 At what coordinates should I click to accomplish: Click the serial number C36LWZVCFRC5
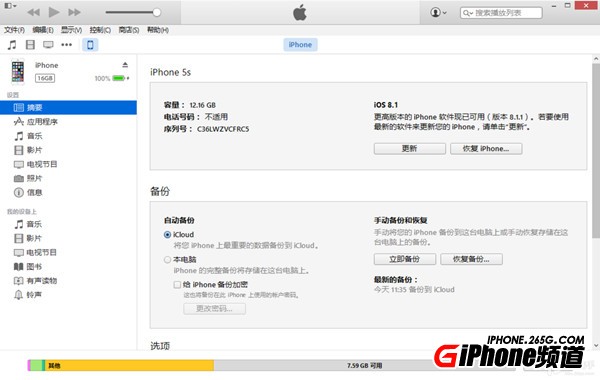point(223,129)
